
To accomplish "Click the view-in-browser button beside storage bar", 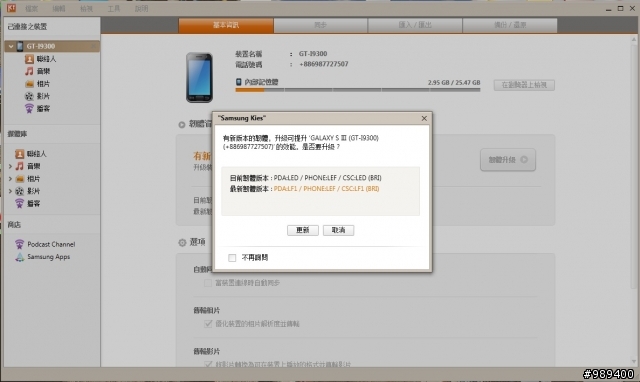I will pyautogui.click(x=524, y=85).
